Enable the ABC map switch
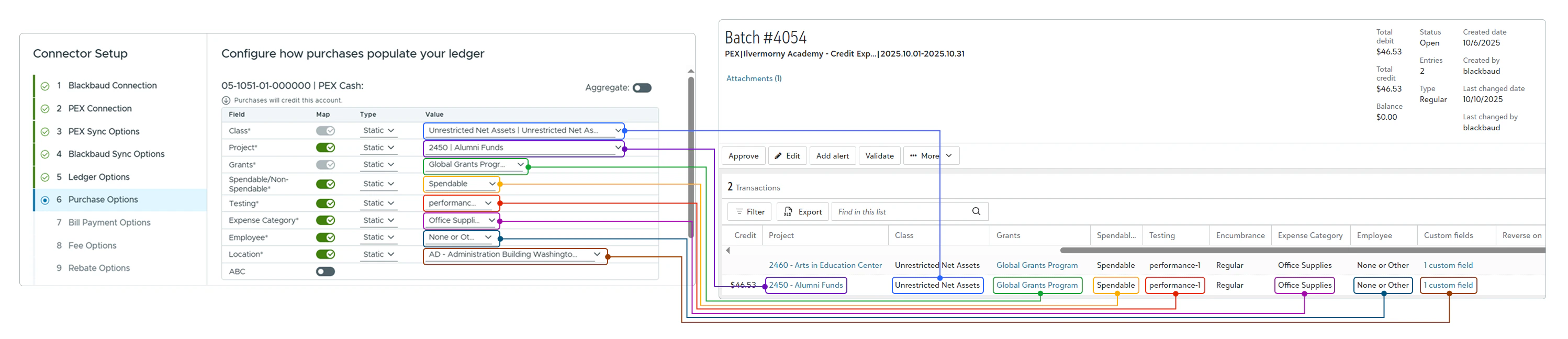1568x339 pixels. click(x=325, y=272)
